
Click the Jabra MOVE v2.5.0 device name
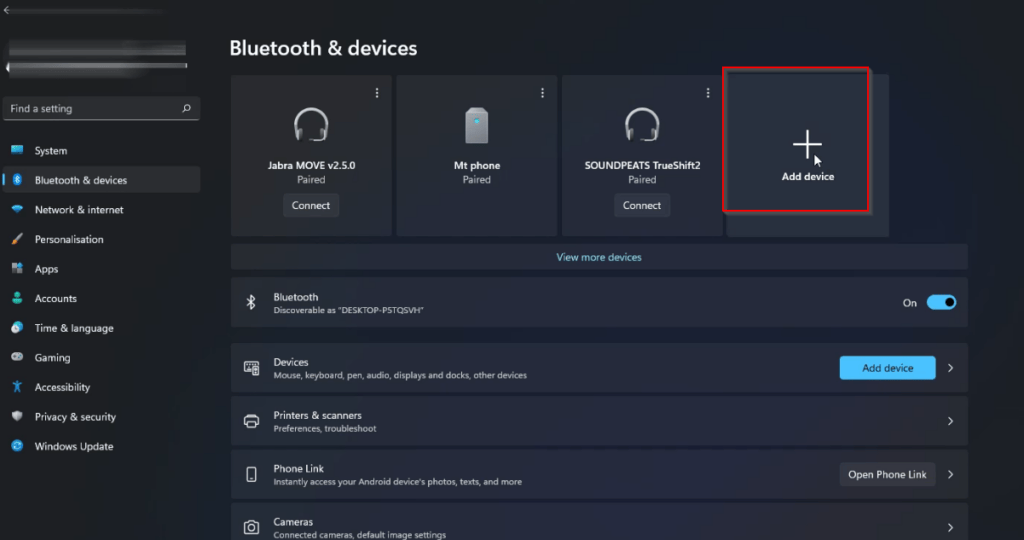click(x=312, y=165)
